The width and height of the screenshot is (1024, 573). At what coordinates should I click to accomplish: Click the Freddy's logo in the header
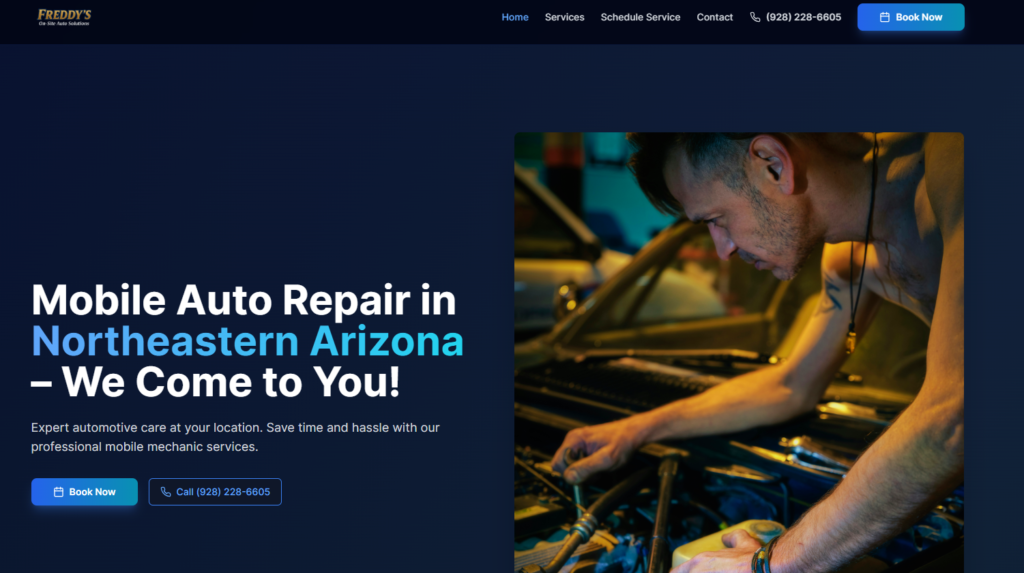click(64, 17)
